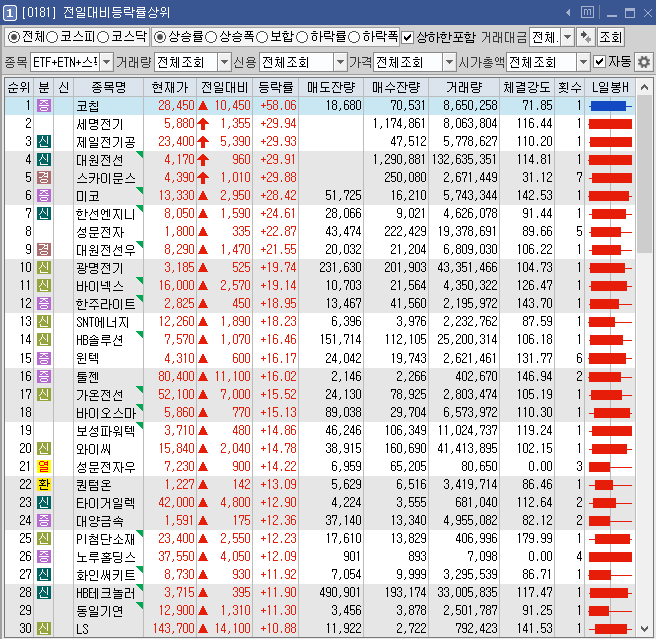Select the 동일기연 stock name
Screen dimensions: 656x639
click(x=100, y=611)
